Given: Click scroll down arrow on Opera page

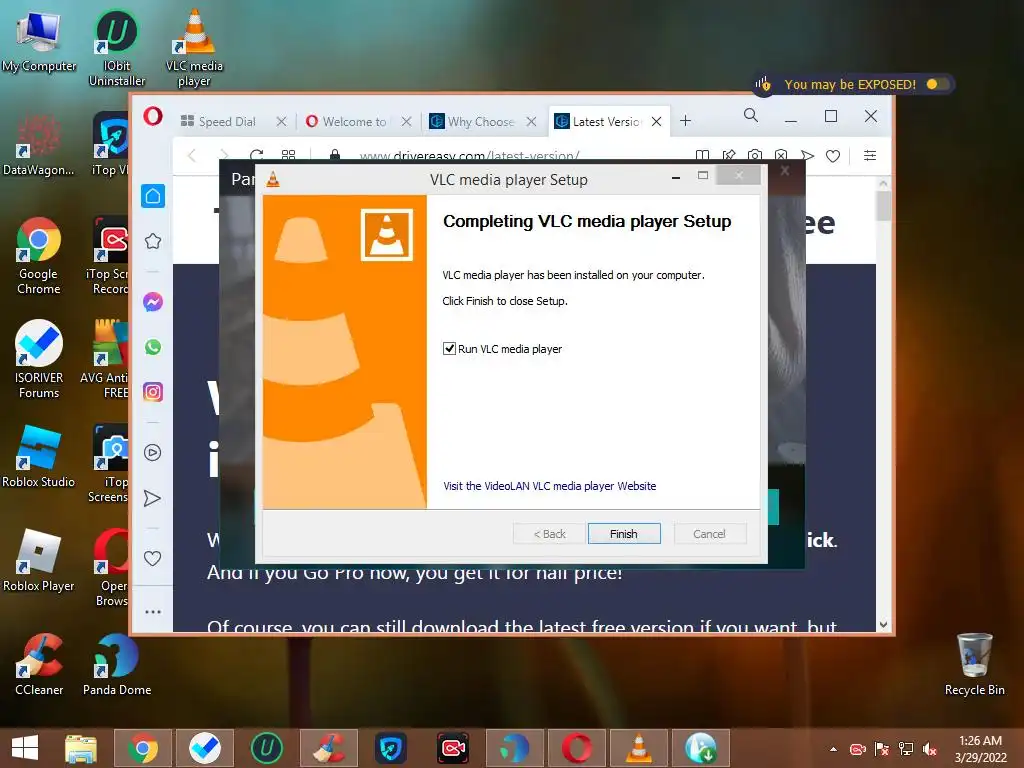Looking at the screenshot, I should click(883, 624).
